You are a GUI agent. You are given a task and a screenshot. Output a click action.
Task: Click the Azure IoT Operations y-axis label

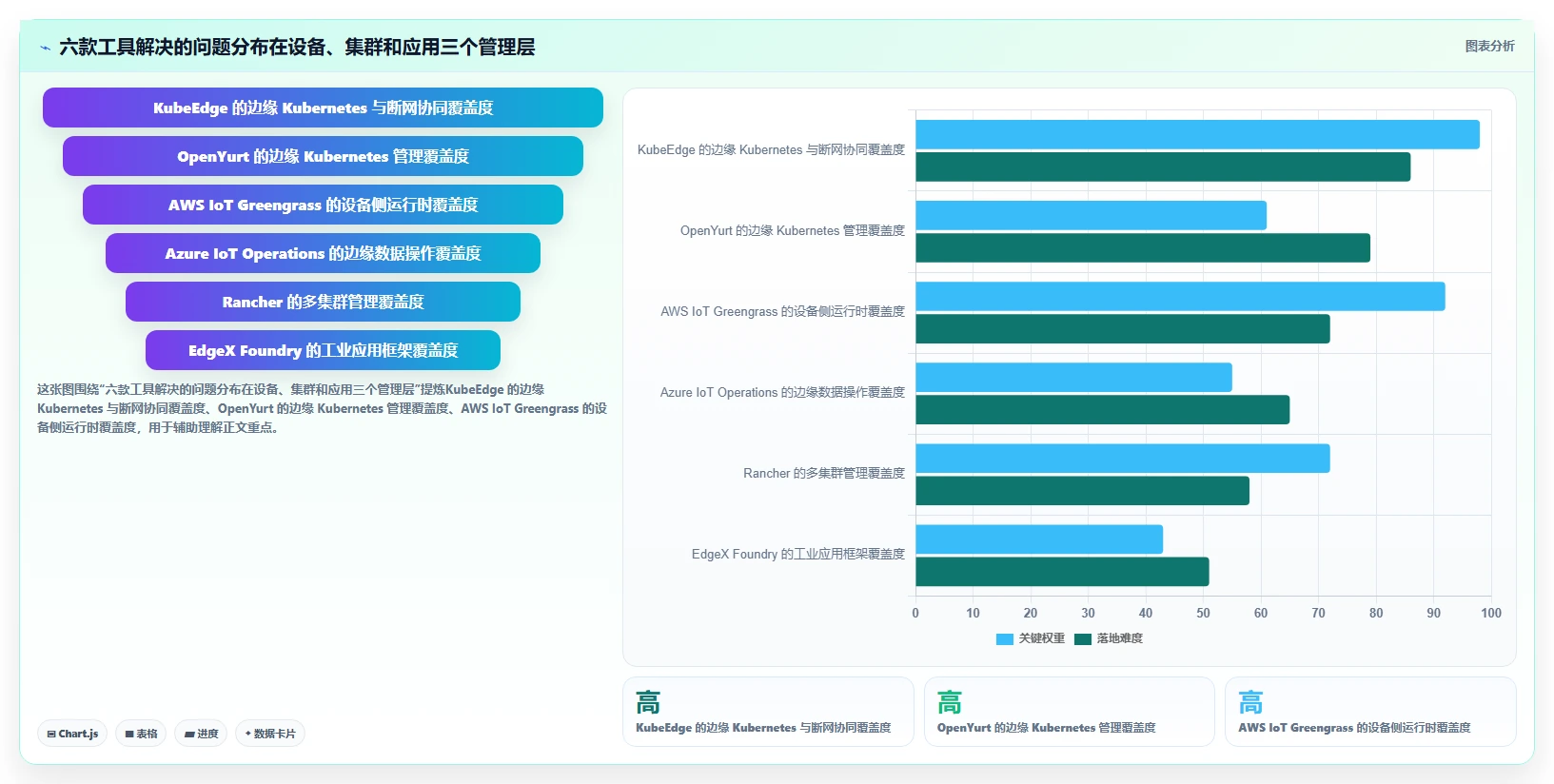(782, 393)
